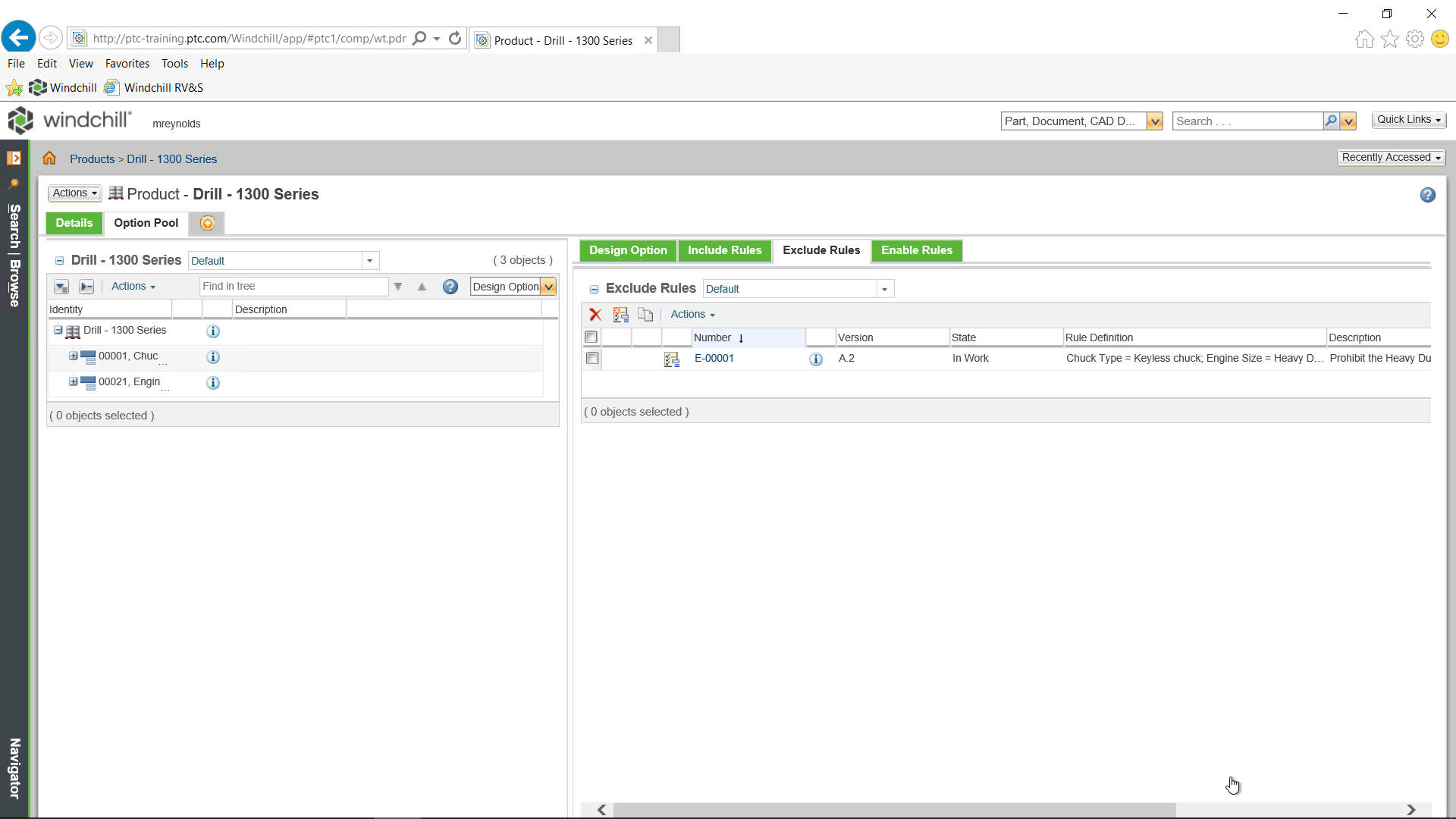Click Products breadcrumb link

pyautogui.click(x=92, y=159)
